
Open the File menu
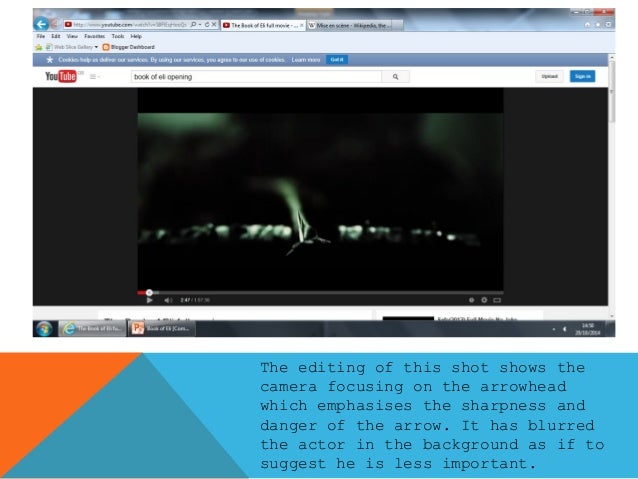(x=41, y=36)
